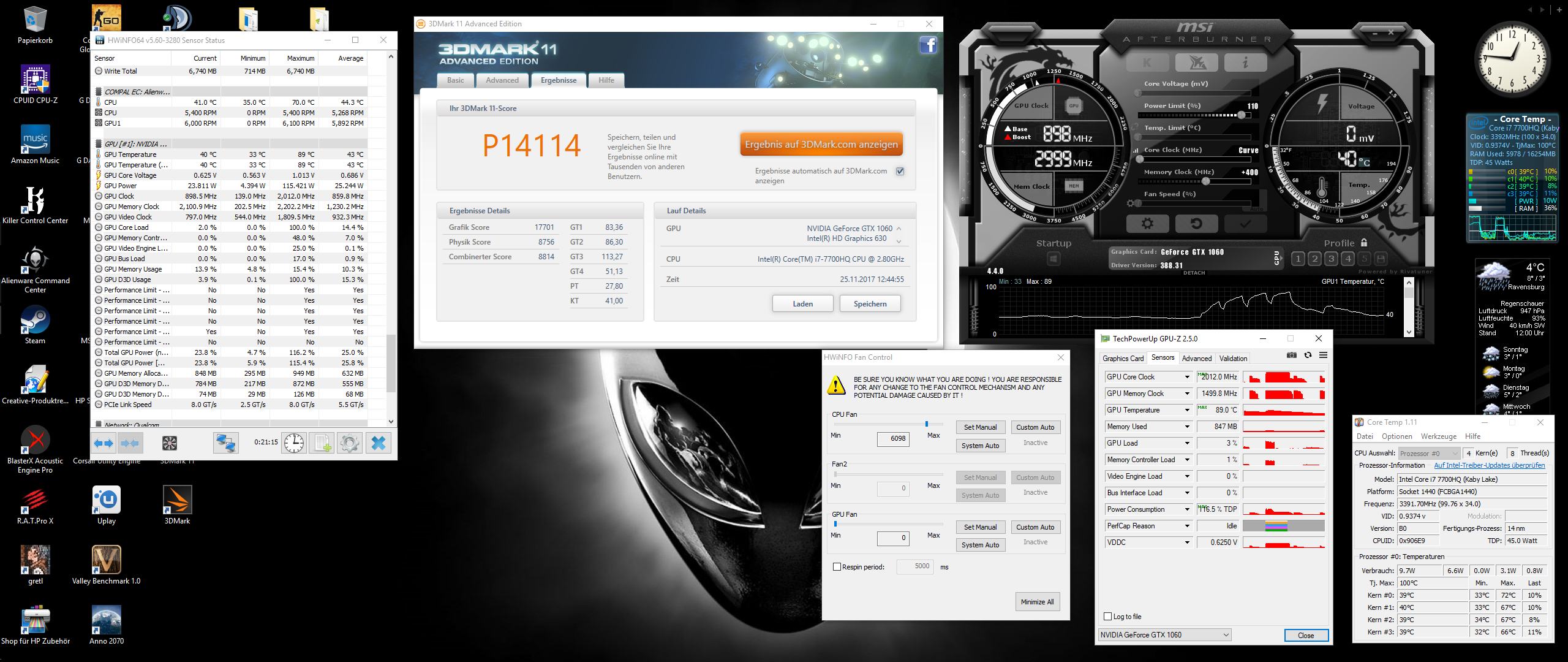Click HWiNFO logging start sheet icon

(322, 443)
